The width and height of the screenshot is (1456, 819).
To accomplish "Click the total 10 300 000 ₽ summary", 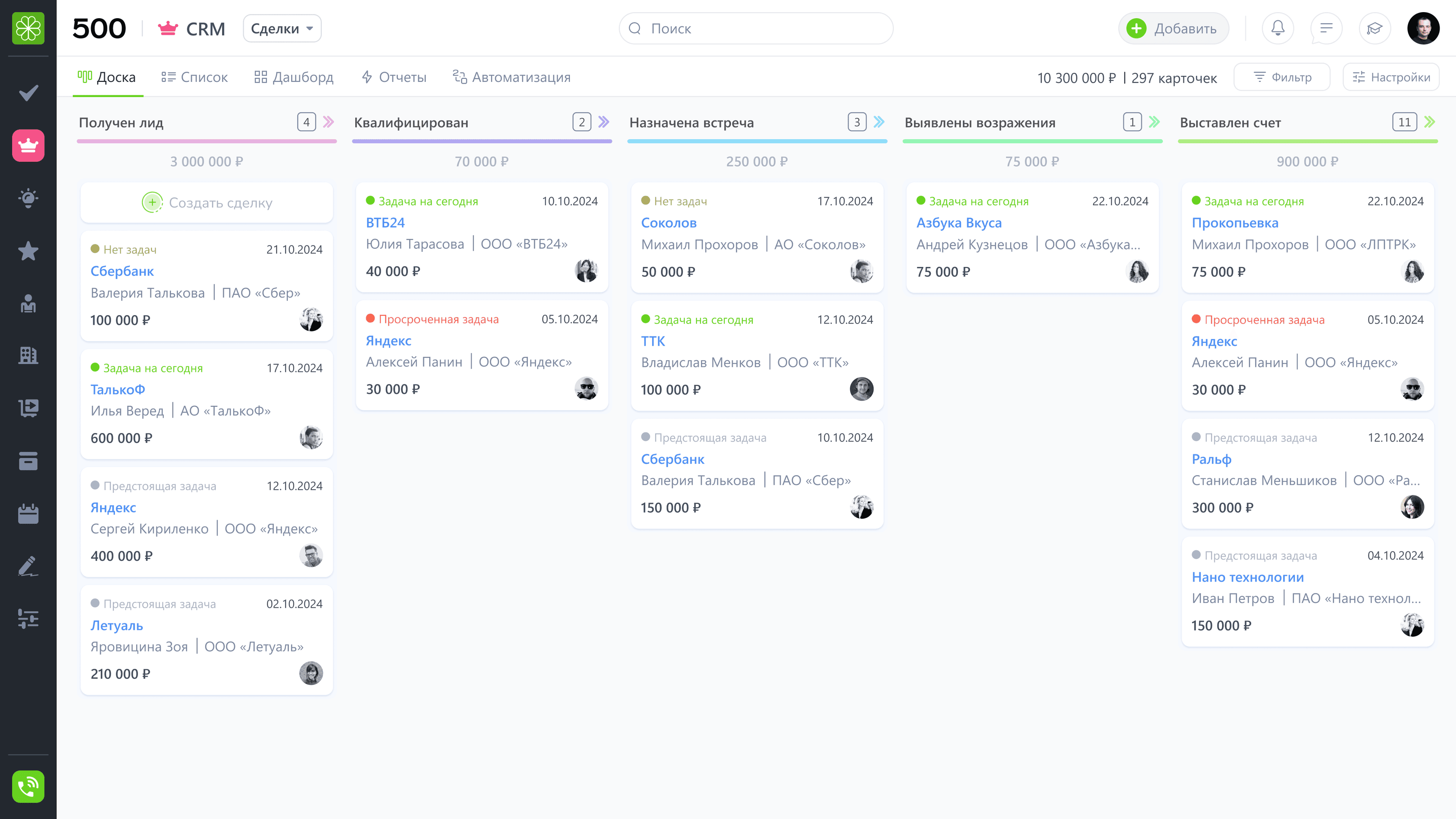I will click(x=1076, y=78).
